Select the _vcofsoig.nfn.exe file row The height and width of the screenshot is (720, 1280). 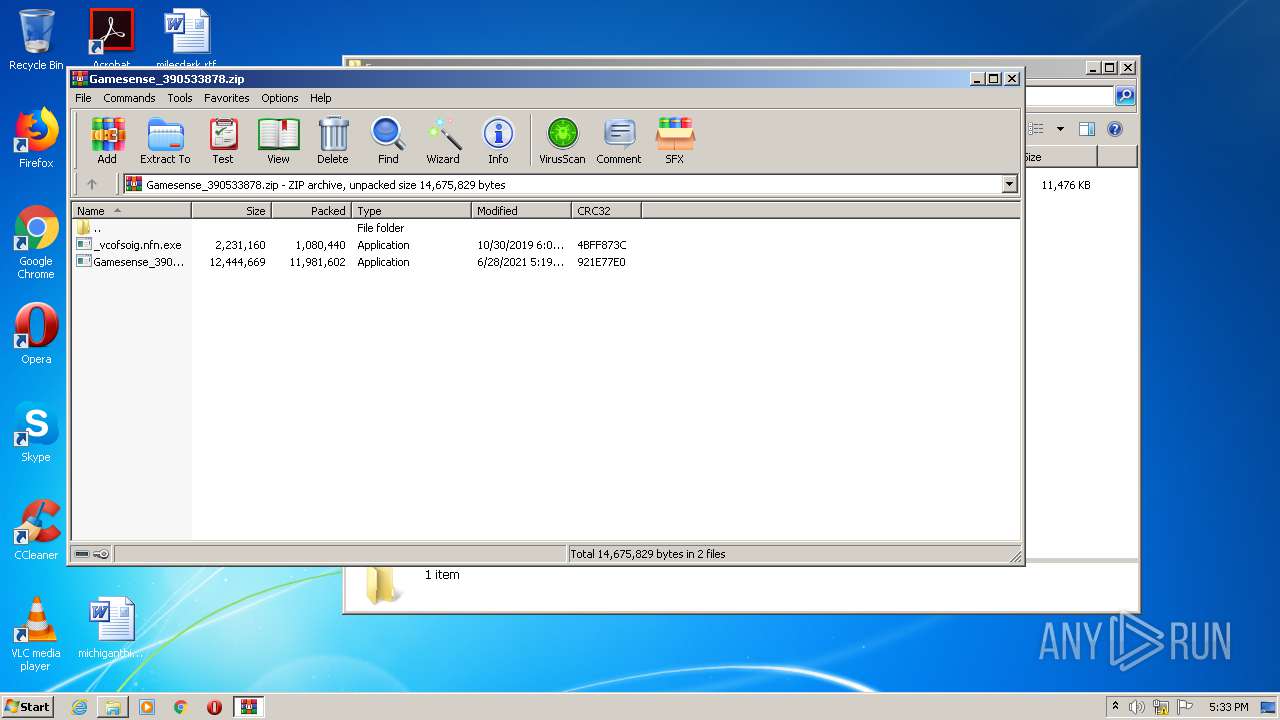click(x=352, y=245)
